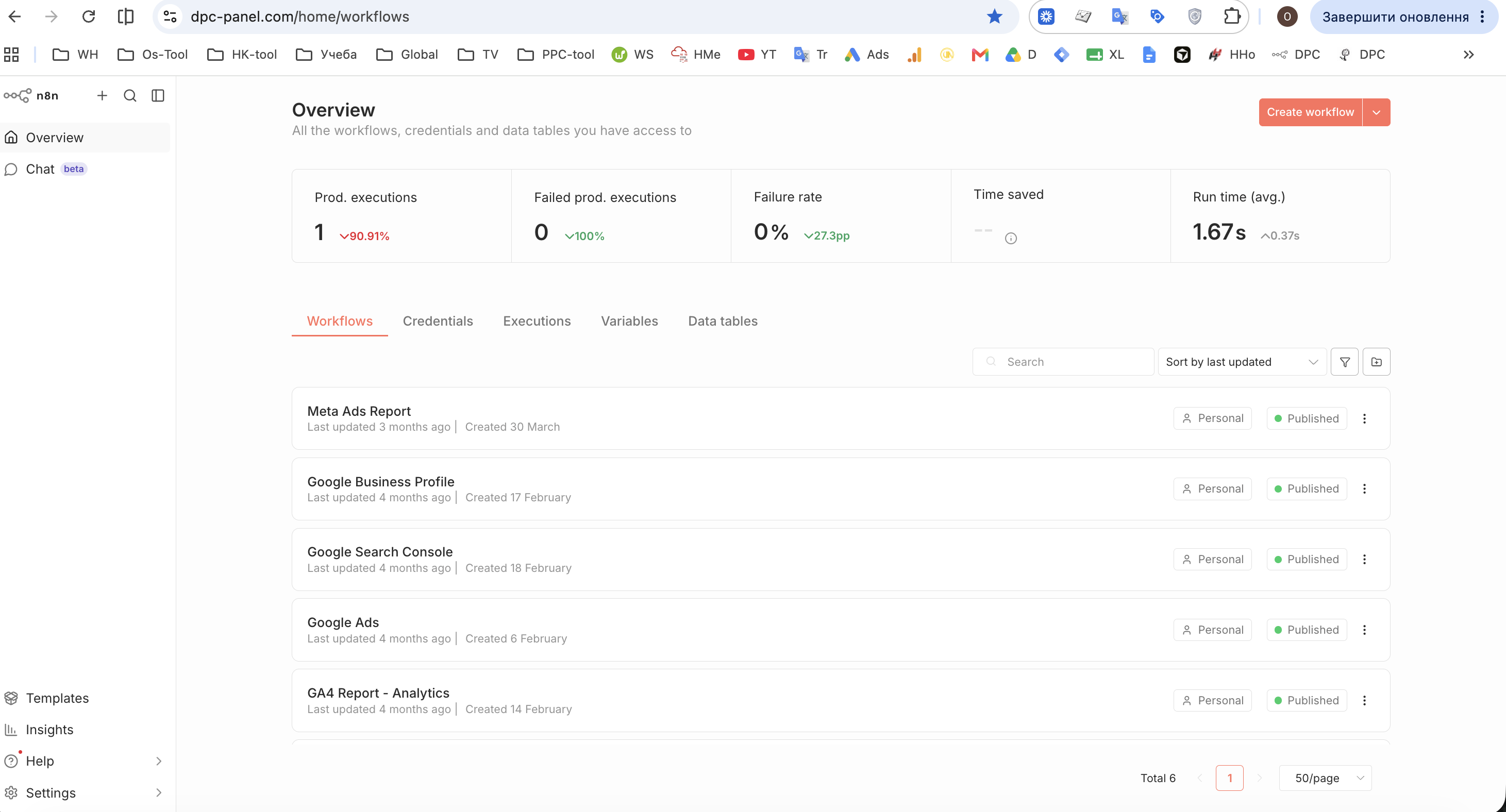Screen dimensions: 1506x812
Task: Open the sidebar search magnifier icon
Action: (130, 95)
